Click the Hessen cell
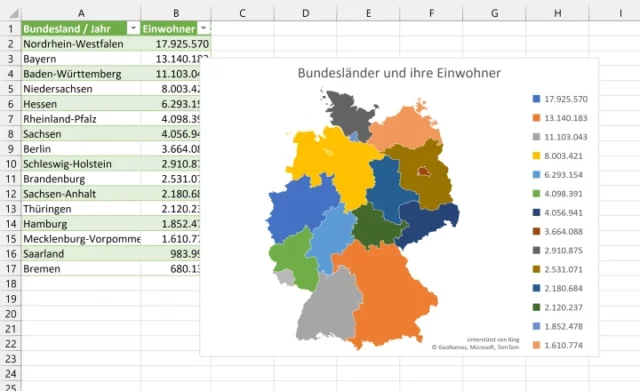Viewport: 640px width, 391px height. pos(81,104)
